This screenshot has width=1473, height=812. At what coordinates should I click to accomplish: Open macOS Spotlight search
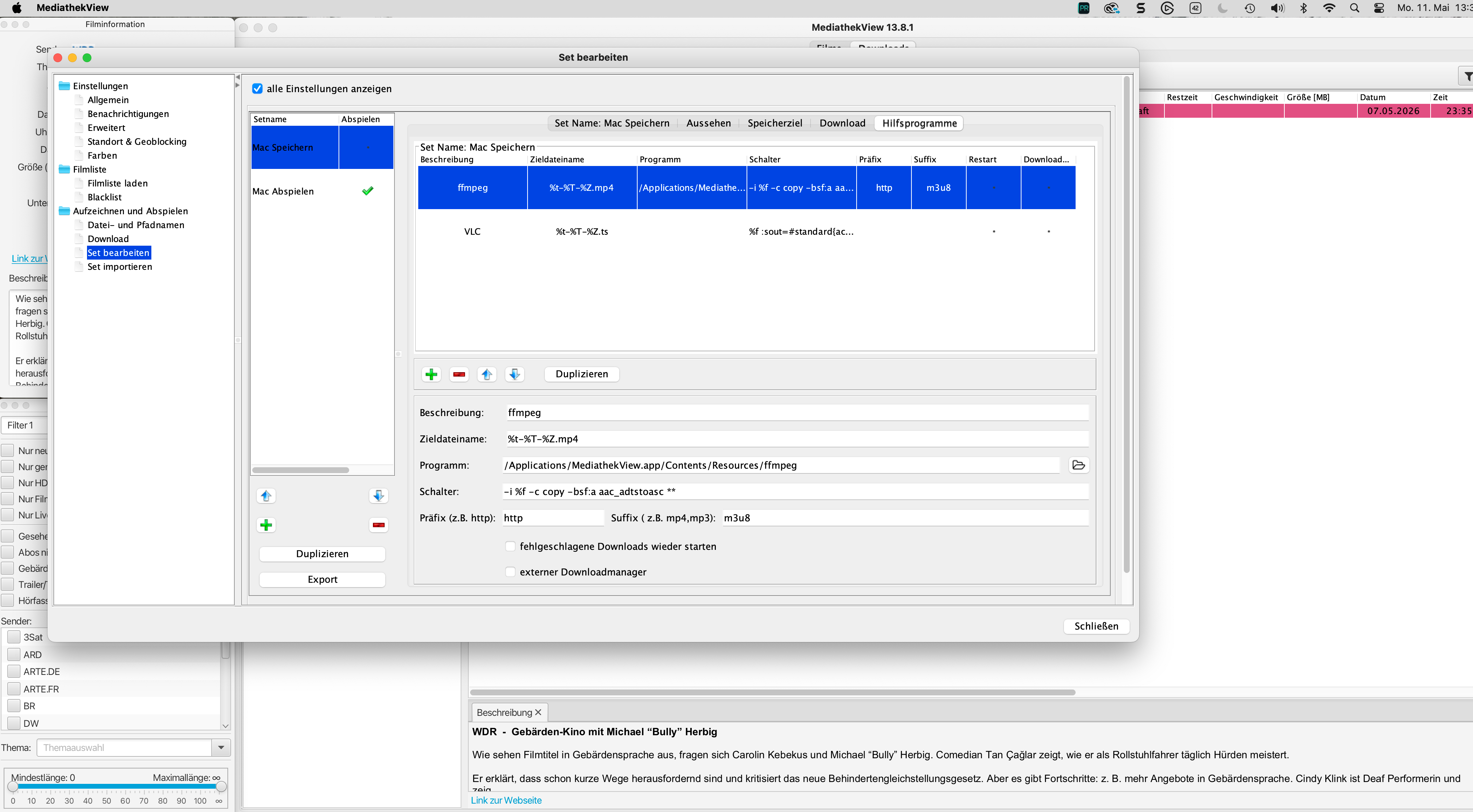click(x=1355, y=8)
